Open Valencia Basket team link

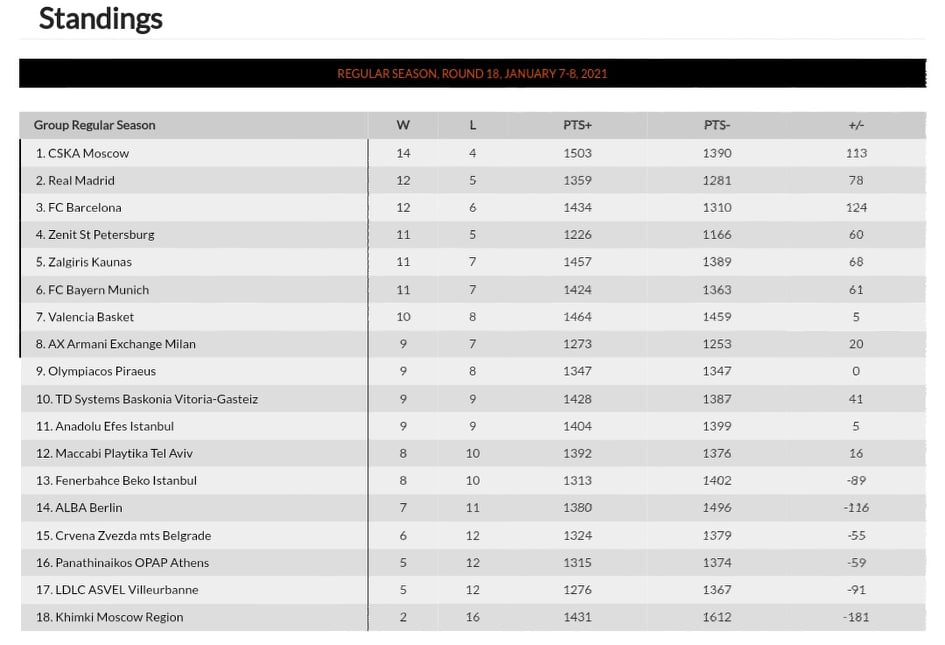[91, 316]
